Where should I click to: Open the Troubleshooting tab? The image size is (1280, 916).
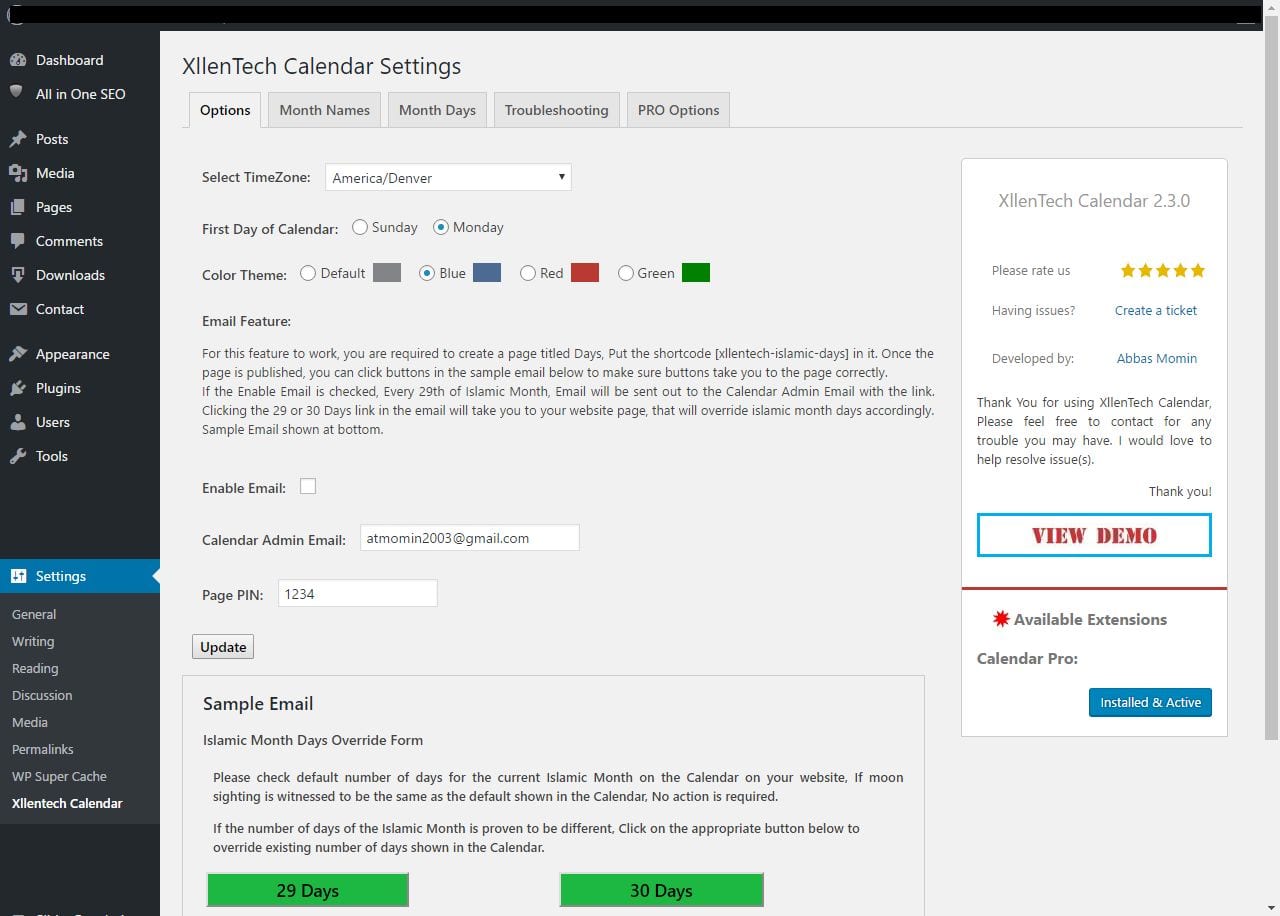coord(556,110)
